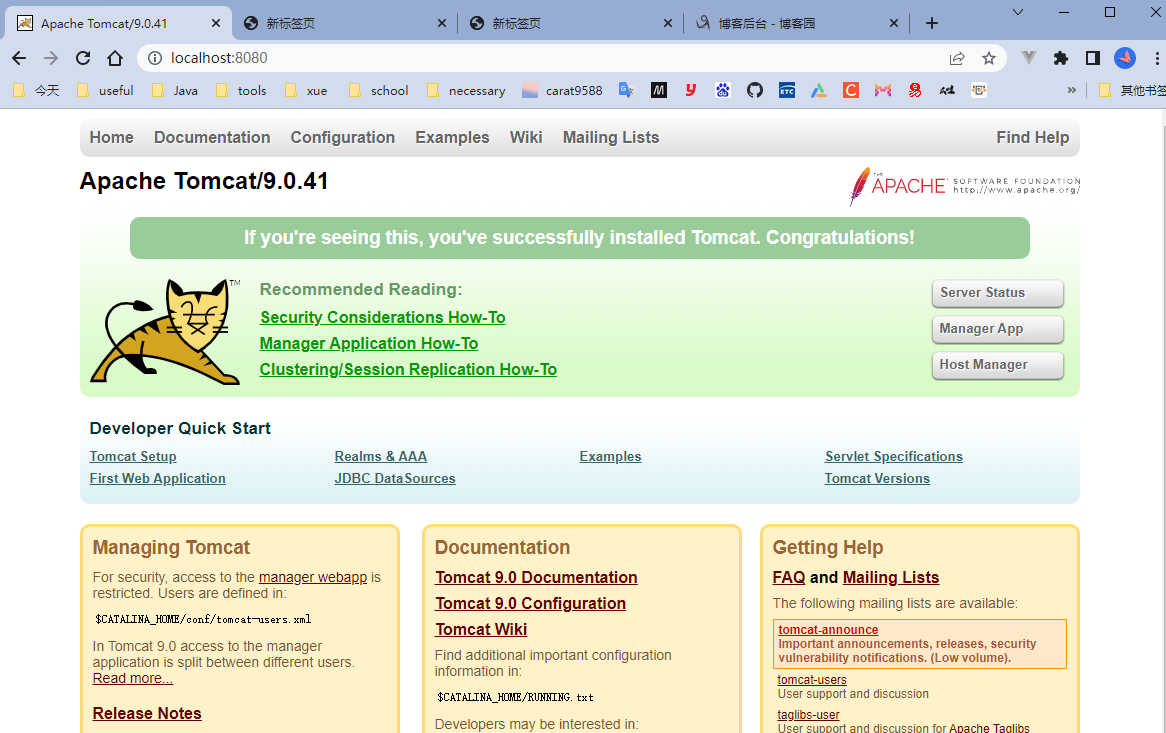Open the extensions puzzle icon
1166x733 pixels.
(1060, 58)
